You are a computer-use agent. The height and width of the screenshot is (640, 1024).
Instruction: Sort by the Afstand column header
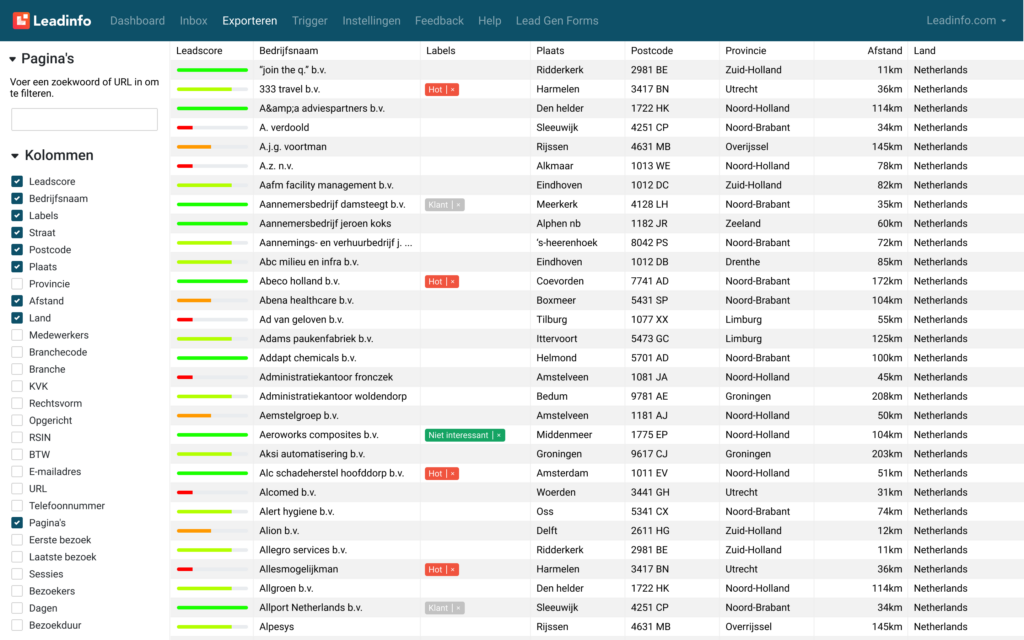[884, 51]
